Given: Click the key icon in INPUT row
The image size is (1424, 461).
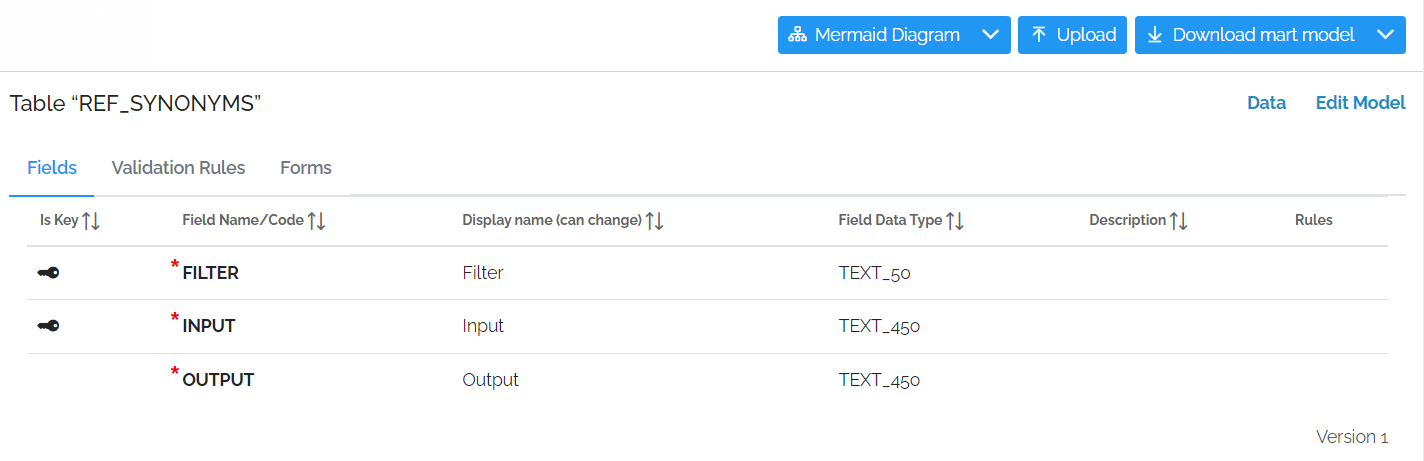Looking at the screenshot, I should coord(48,326).
